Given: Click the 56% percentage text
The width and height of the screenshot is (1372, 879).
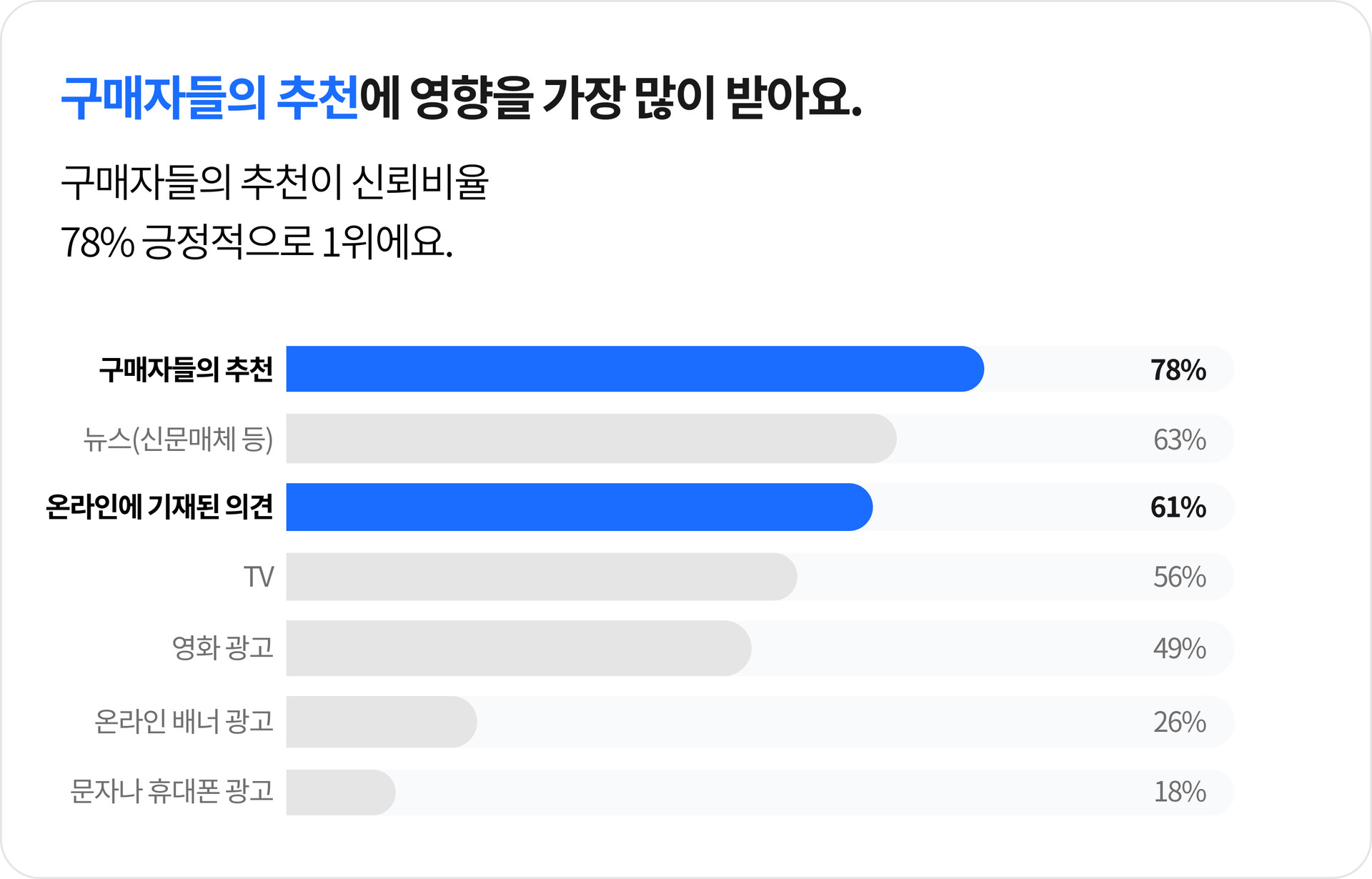Looking at the screenshot, I should coord(1180,577).
